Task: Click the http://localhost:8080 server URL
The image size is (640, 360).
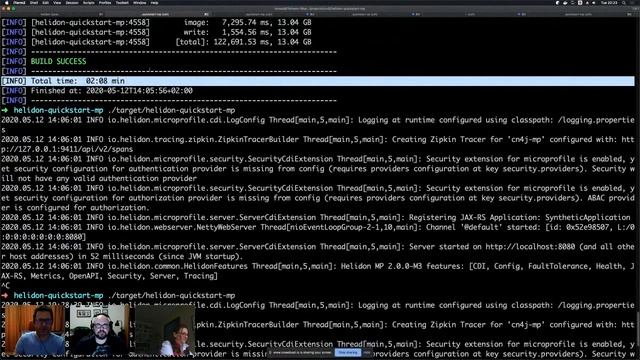Action: point(530,247)
